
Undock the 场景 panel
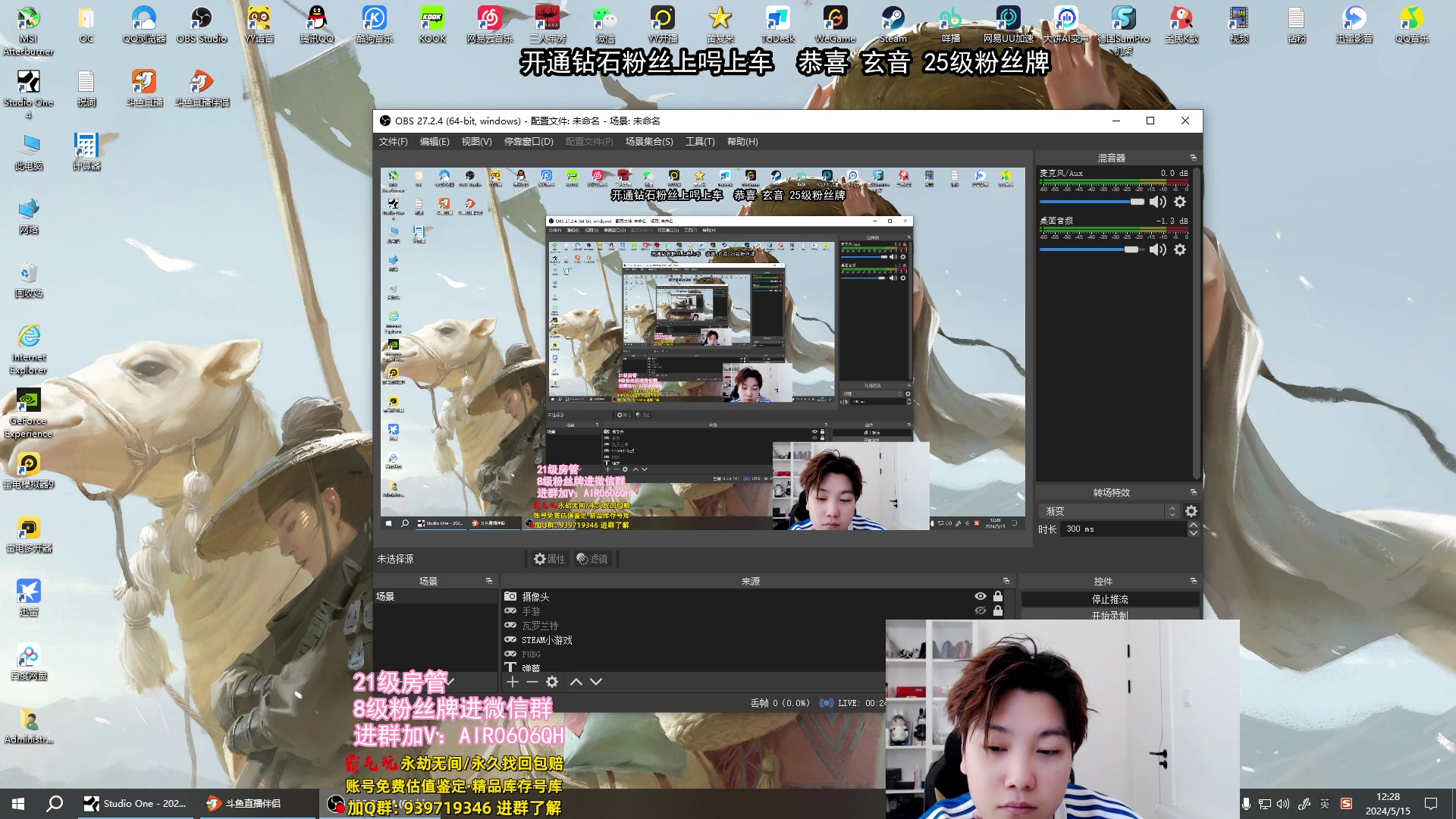click(489, 581)
